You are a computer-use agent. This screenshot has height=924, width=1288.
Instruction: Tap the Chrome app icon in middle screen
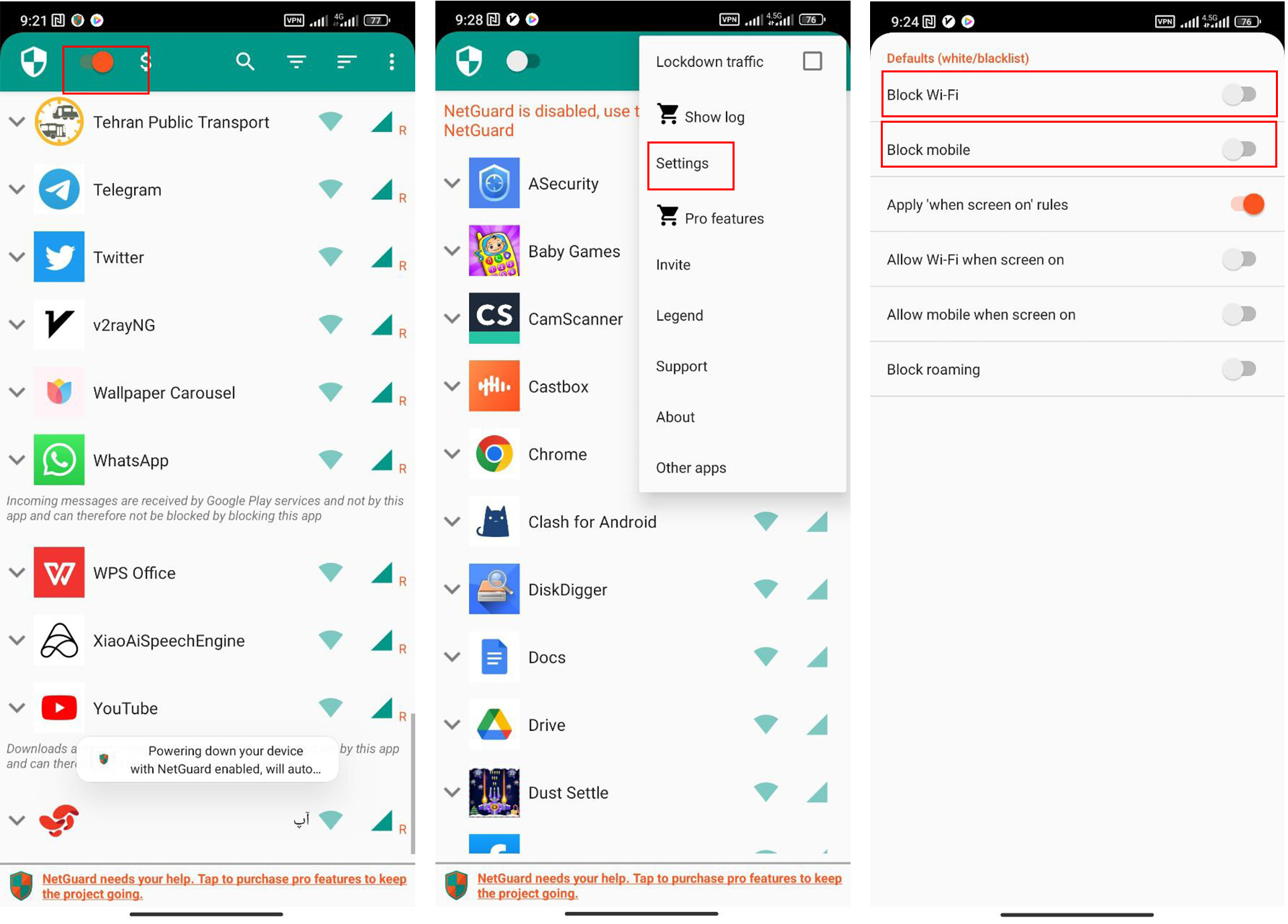pyautogui.click(x=494, y=453)
